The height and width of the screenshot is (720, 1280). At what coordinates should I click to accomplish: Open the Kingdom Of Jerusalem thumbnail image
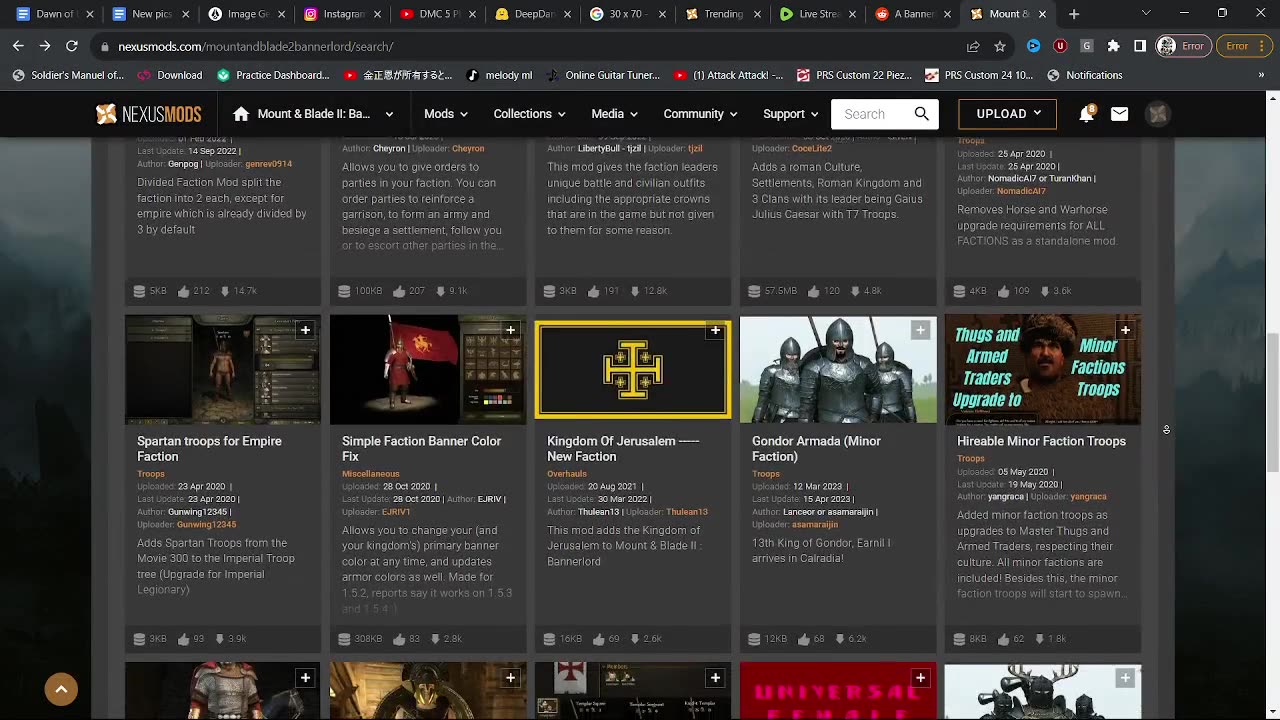pos(633,370)
